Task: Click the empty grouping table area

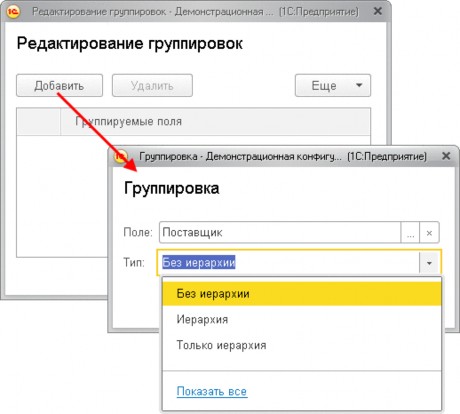Action: point(63,196)
